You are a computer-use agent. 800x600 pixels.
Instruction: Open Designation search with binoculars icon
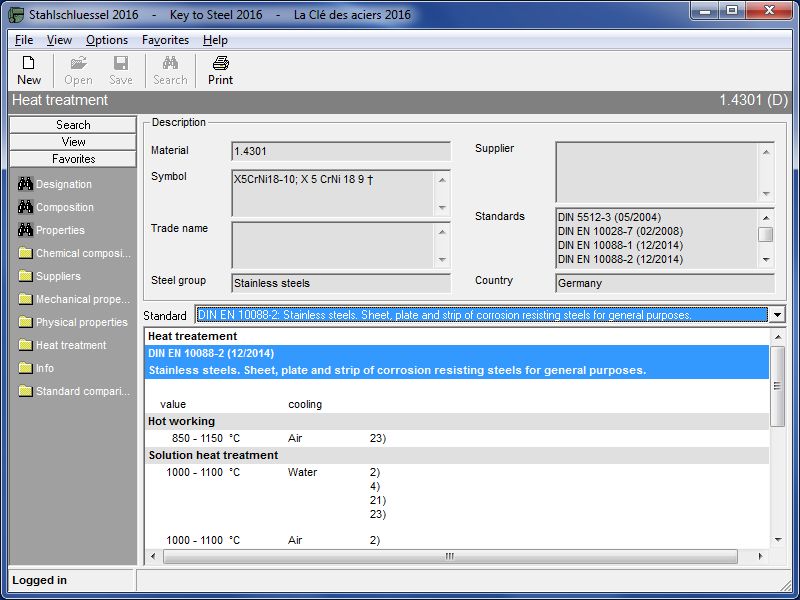pyautogui.click(x=26, y=184)
